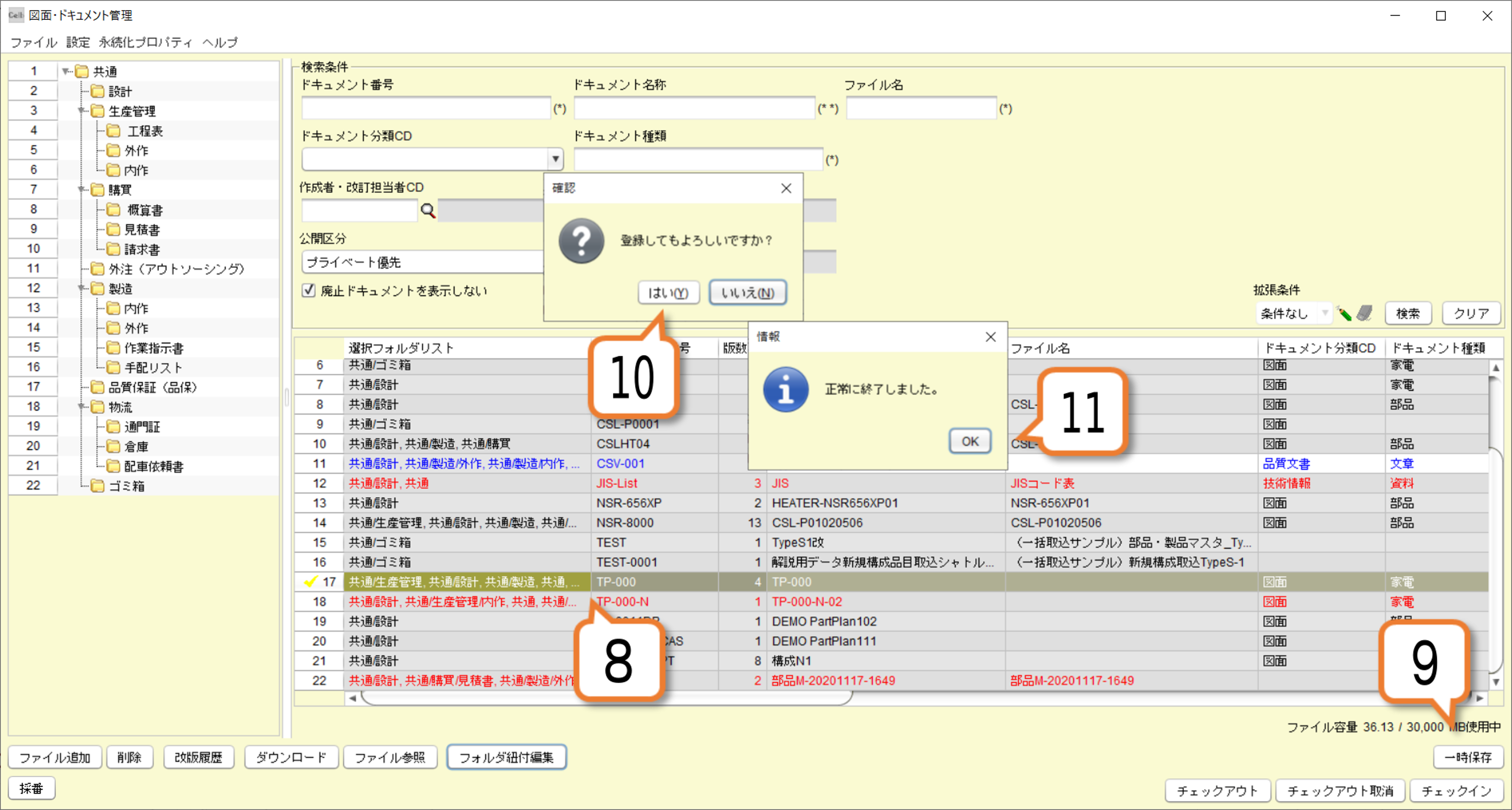The width and height of the screenshot is (1512, 810).
Task: Click the 設計 folder icon in tree
Action: click(x=98, y=91)
